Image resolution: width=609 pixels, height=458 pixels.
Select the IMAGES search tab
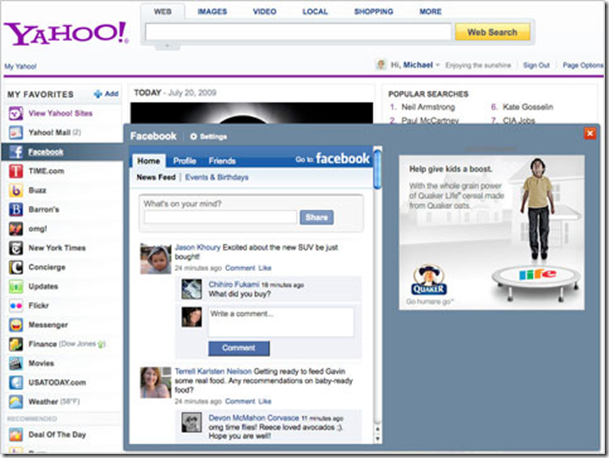[212, 12]
